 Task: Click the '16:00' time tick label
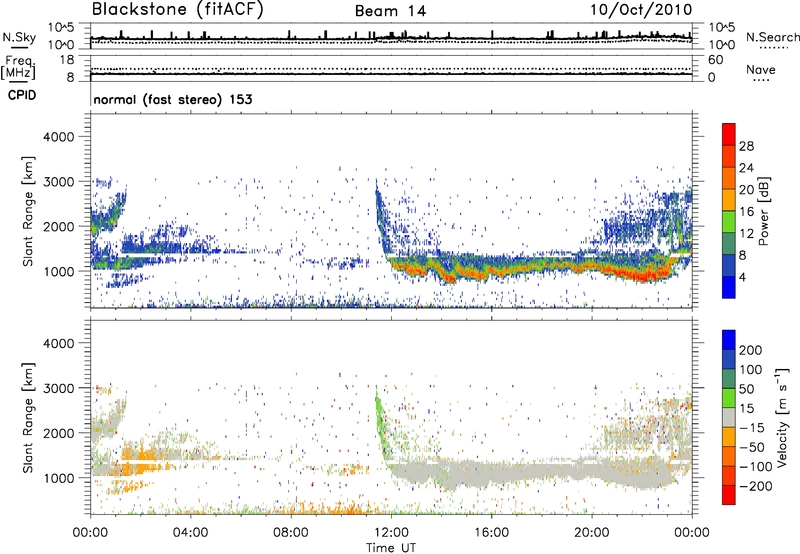point(491,533)
